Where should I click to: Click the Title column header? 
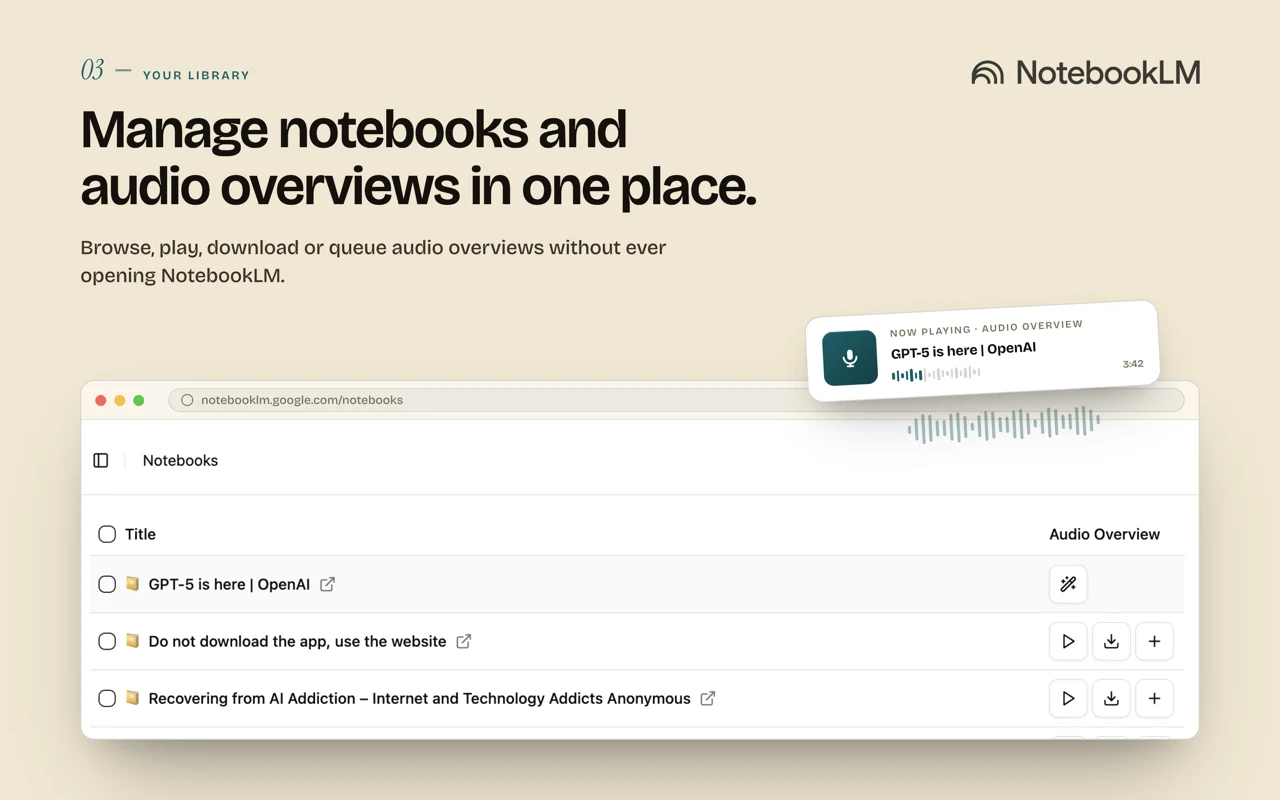coord(140,534)
